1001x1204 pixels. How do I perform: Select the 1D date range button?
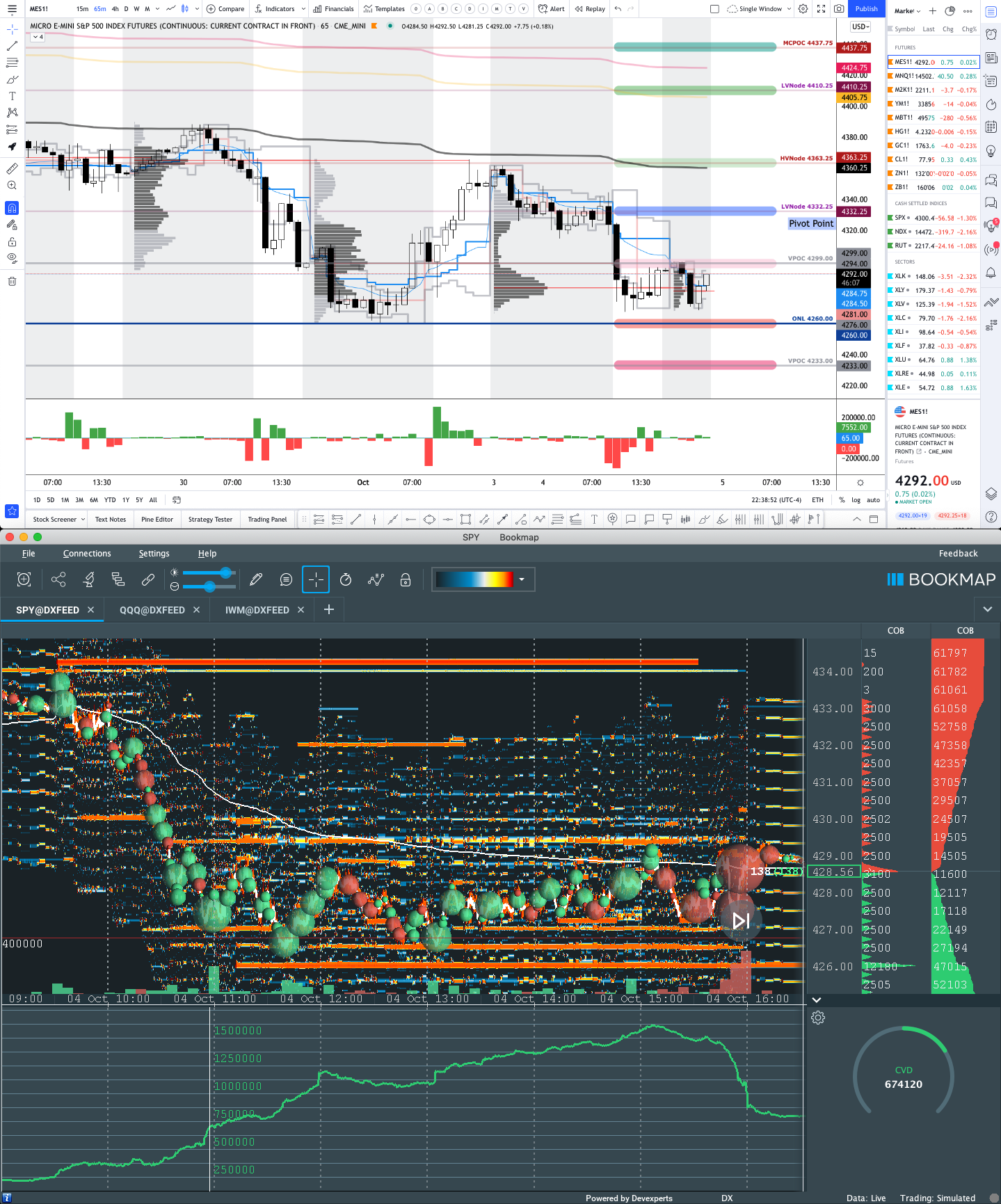tap(37, 500)
